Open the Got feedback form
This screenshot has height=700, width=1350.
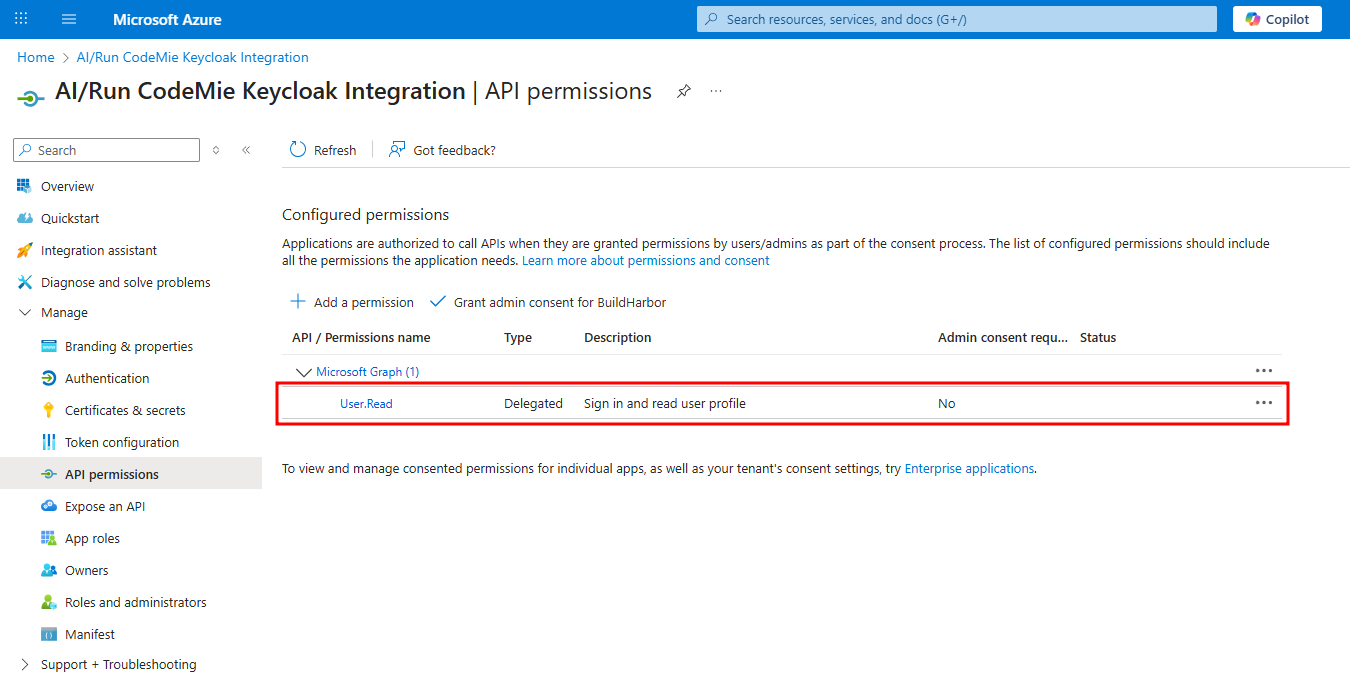click(441, 149)
